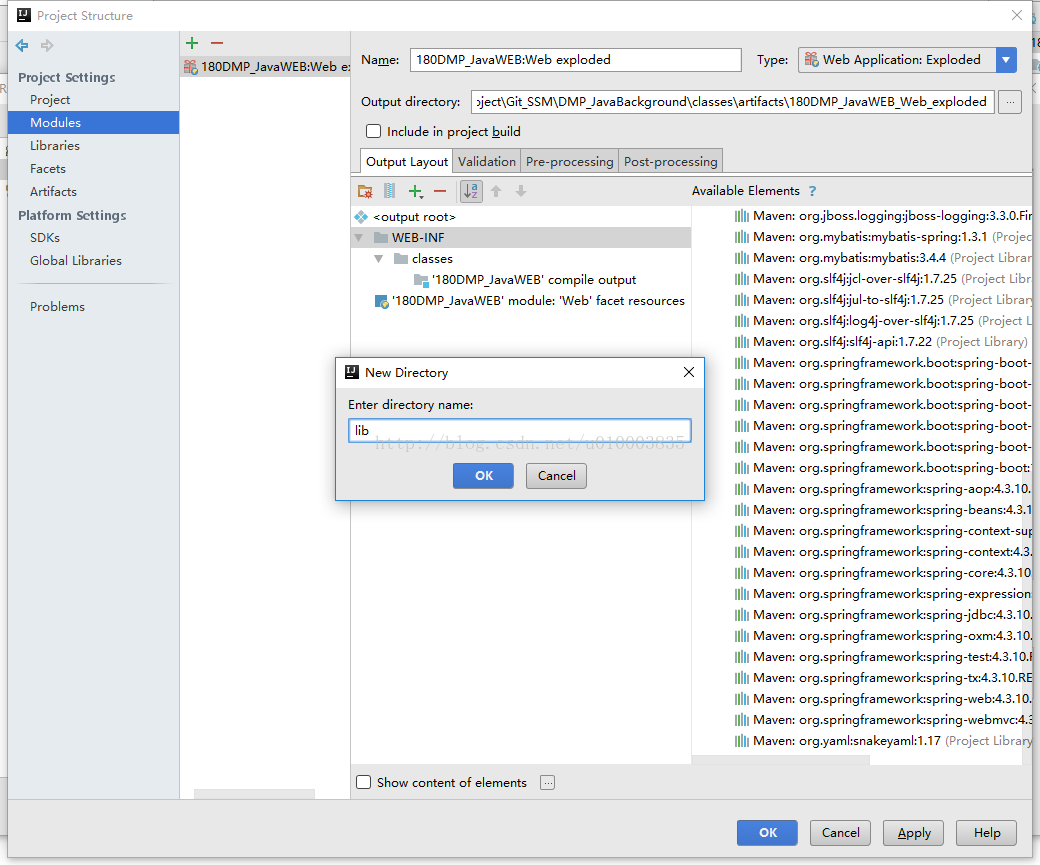Viewport: 1040px width, 865px height.
Task: Click OK in New Directory dialog
Action: pos(484,476)
